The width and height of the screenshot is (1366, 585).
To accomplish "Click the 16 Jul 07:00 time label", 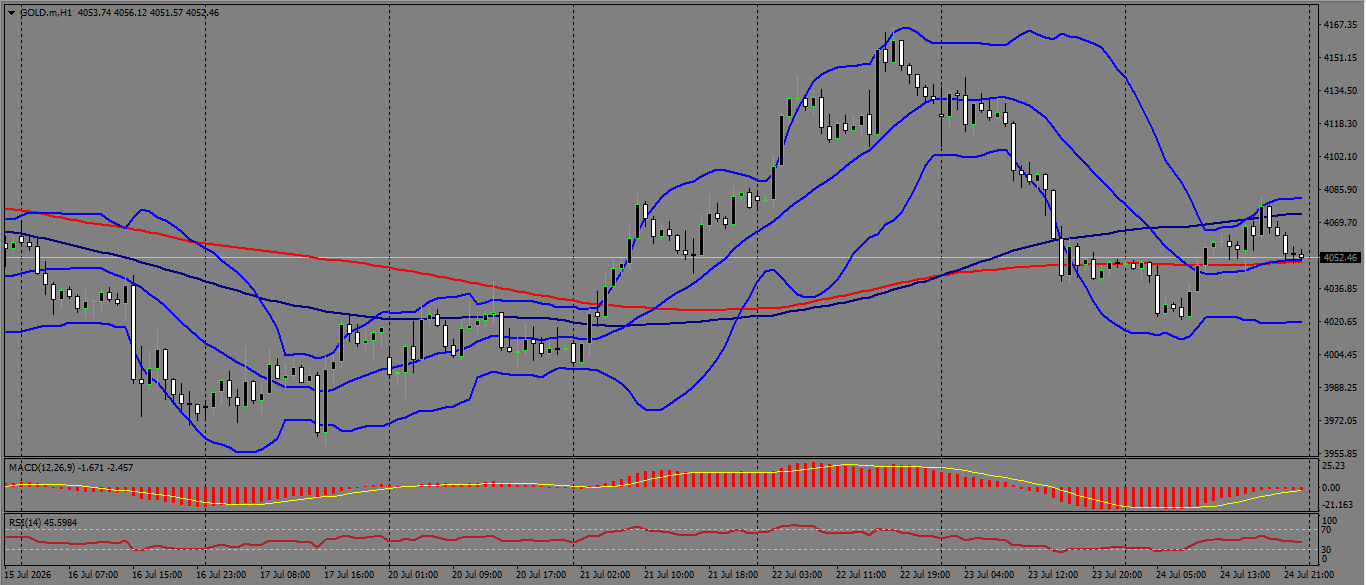I will tap(95, 576).
